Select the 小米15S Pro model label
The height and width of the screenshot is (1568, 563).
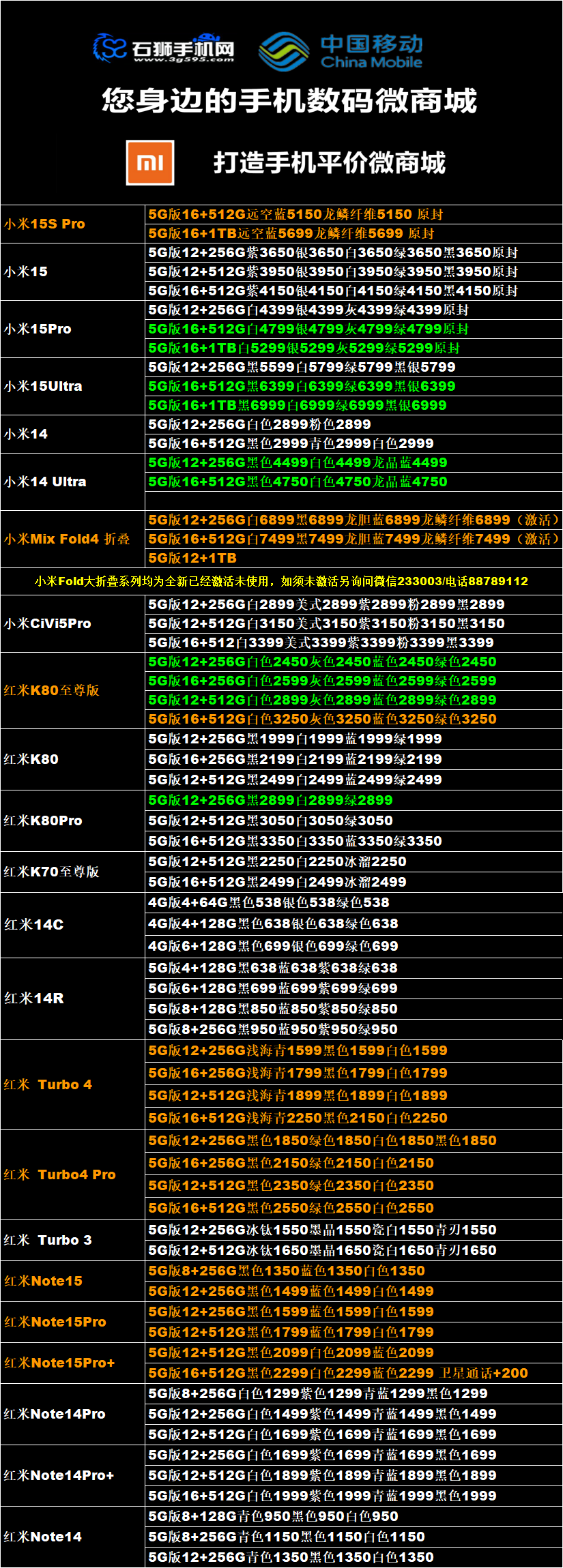[44, 224]
